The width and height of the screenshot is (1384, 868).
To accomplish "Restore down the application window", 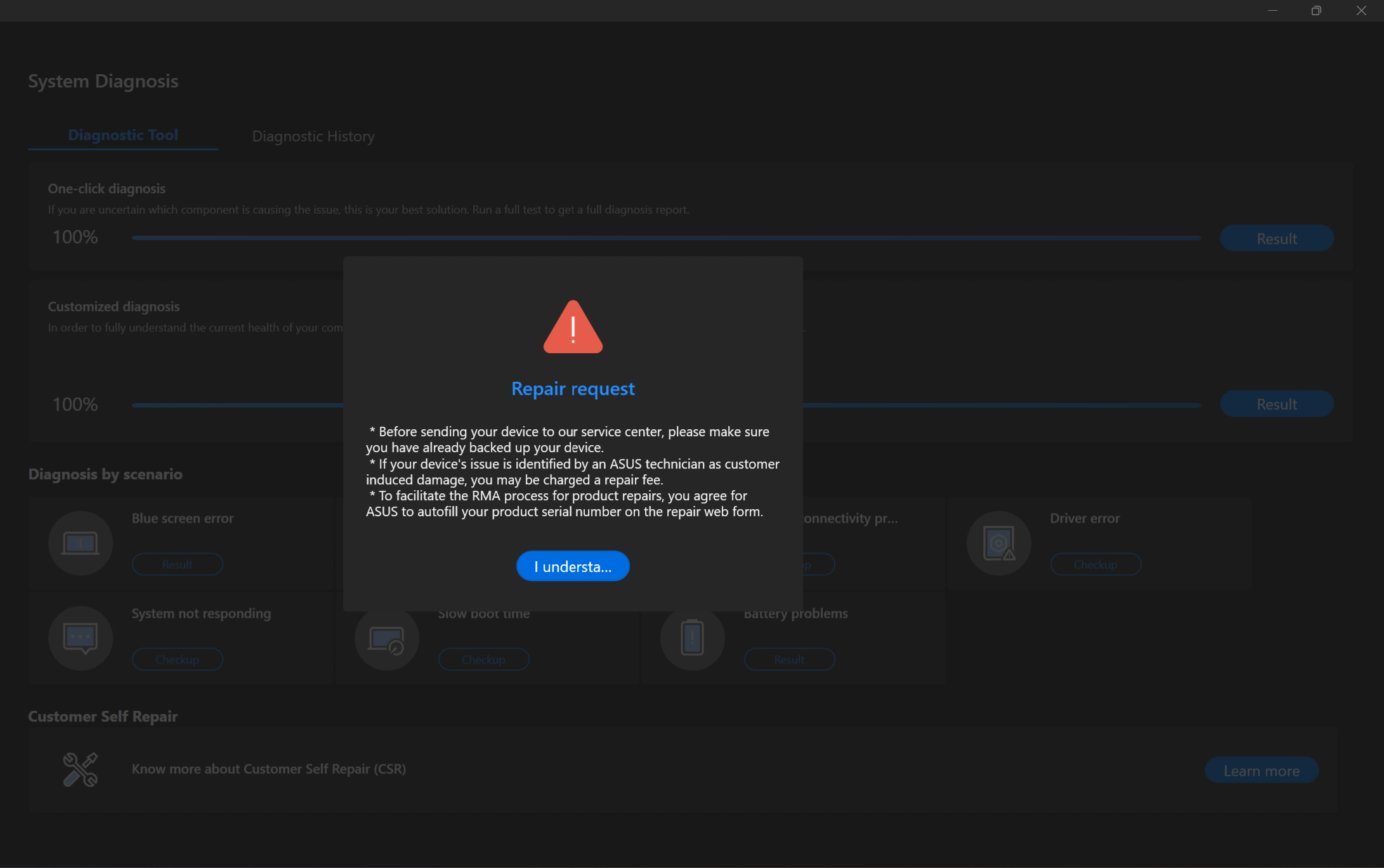I will 1316,11.
